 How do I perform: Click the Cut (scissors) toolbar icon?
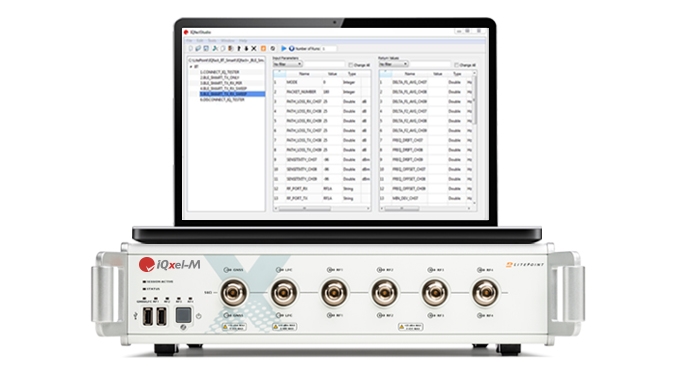[x=215, y=48]
